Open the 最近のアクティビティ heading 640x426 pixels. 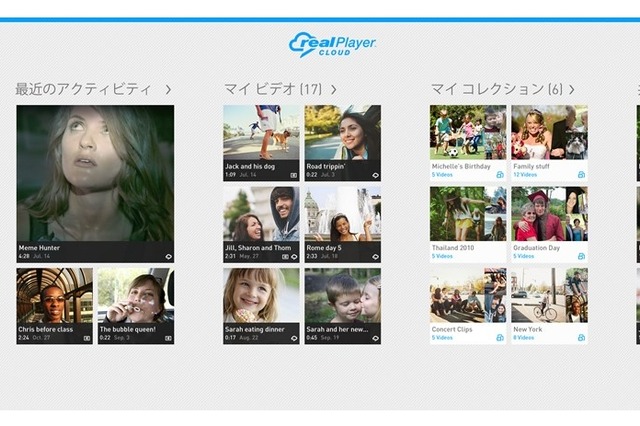[x=83, y=89]
